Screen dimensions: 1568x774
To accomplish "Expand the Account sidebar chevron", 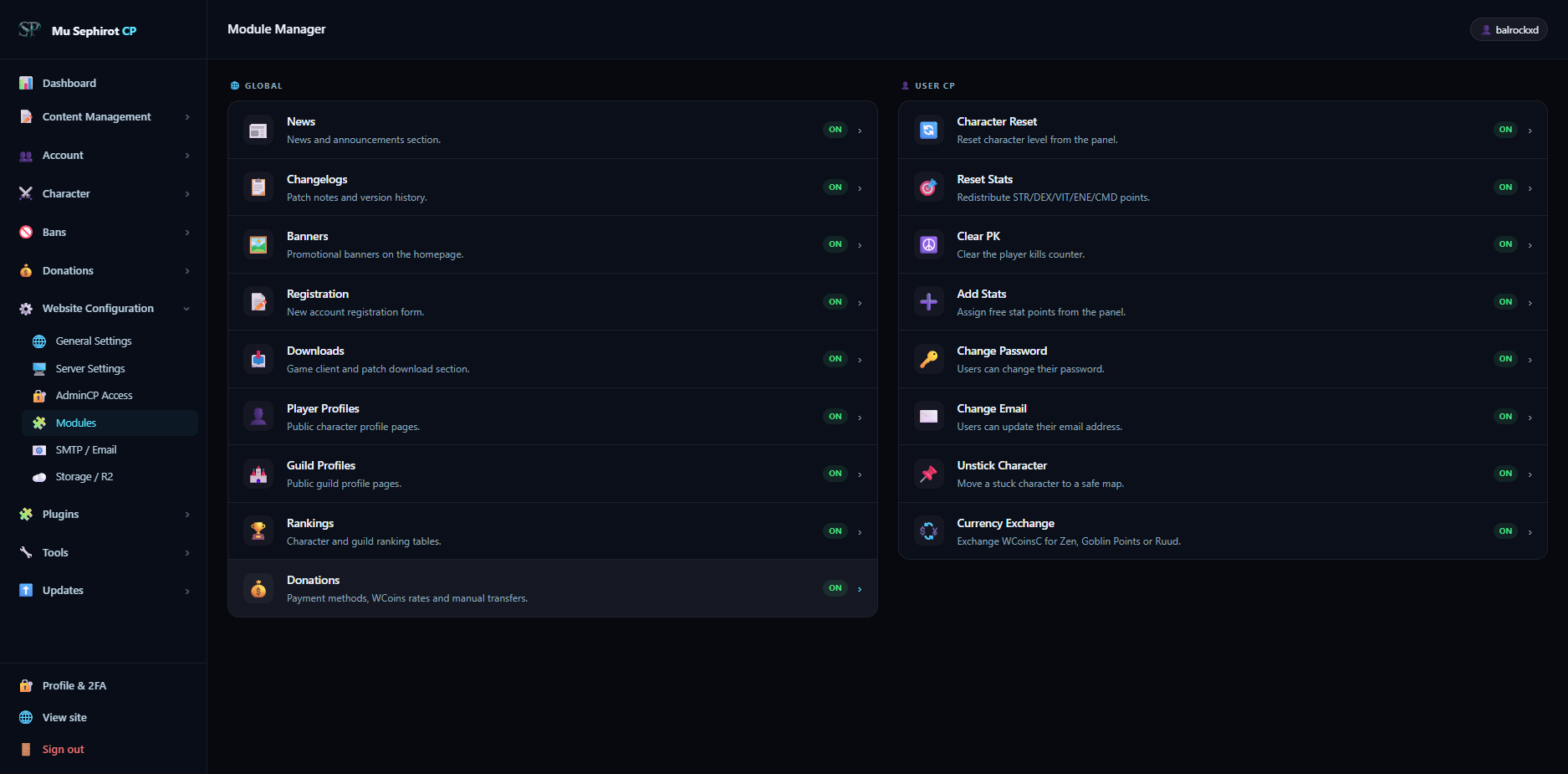I will 187,156.
